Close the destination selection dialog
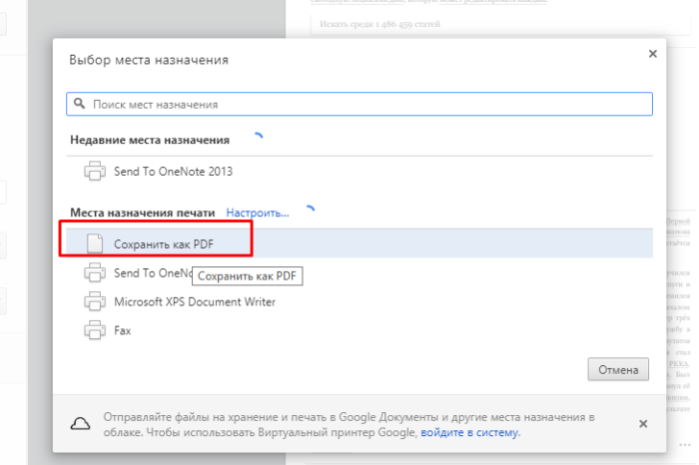Screen dimensions: 699x465 [x=653, y=54]
